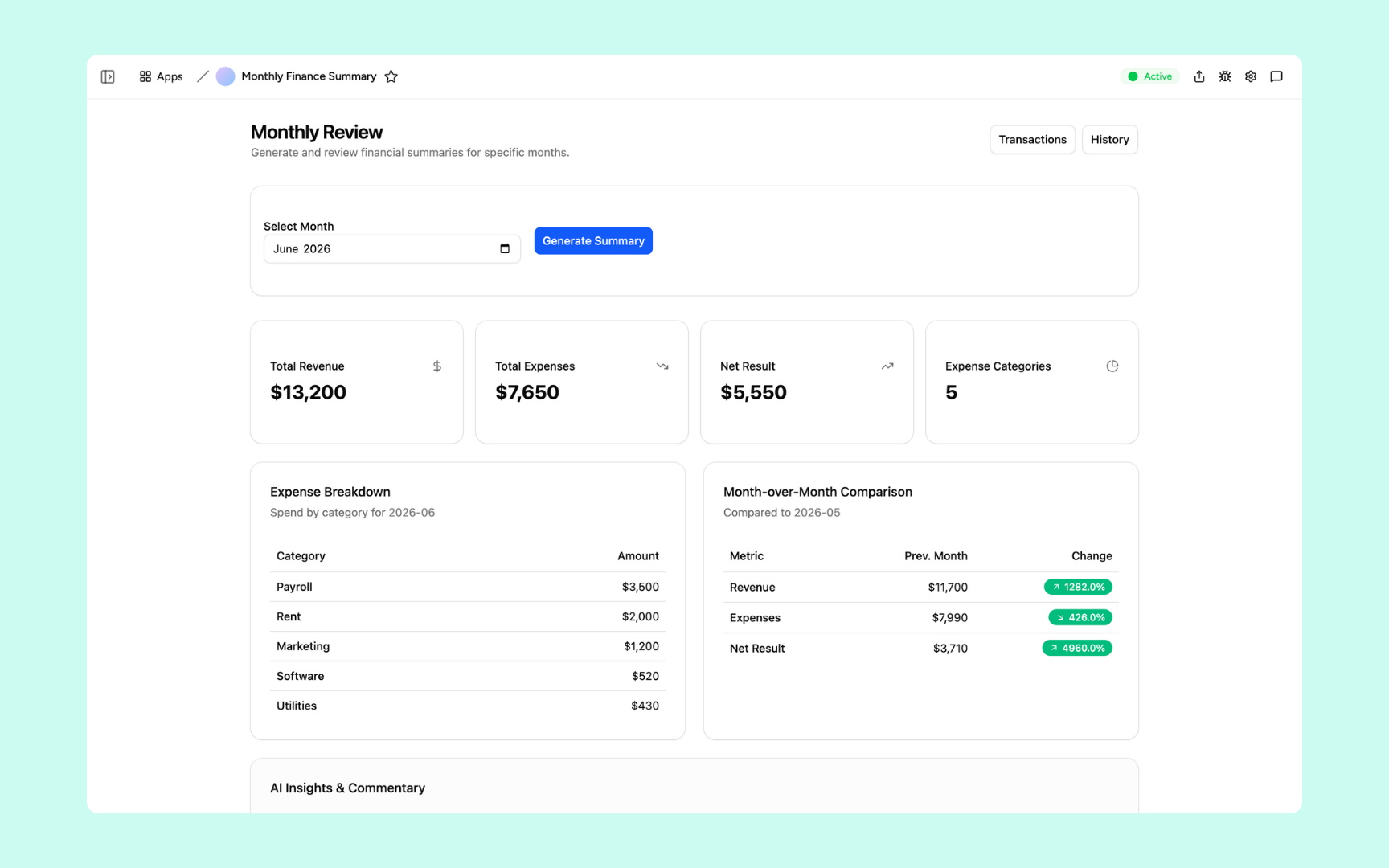
Task: Star the Monthly Finance Summary app
Action: pos(391,76)
